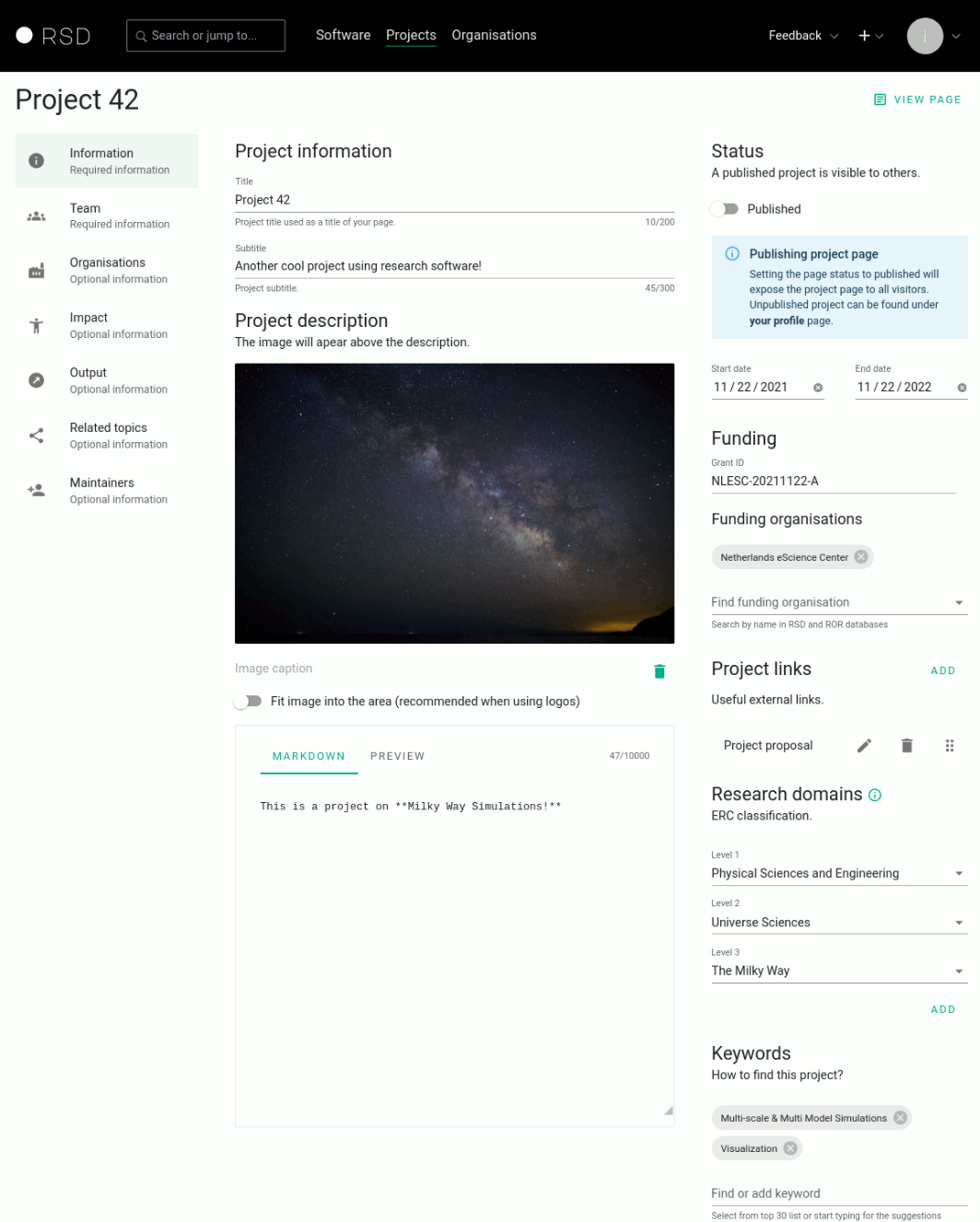The height and width of the screenshot is (1222, 980).
Task: Switch to the Markdown tab
Action: (x=309, y=756)
